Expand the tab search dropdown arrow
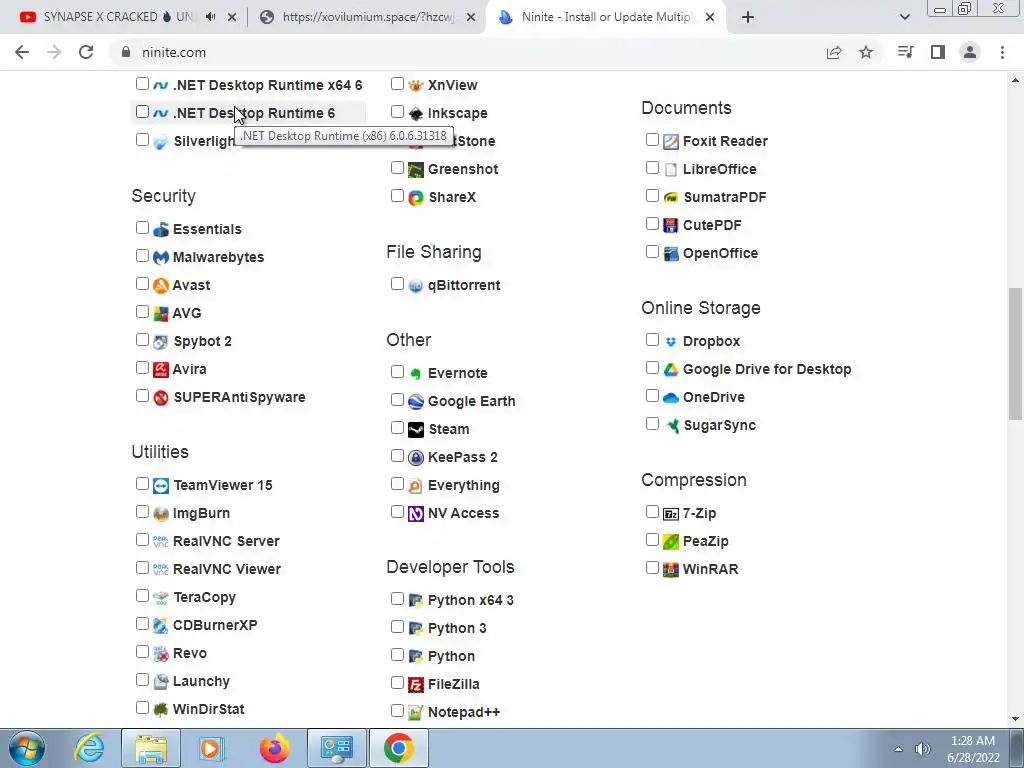Image resolution: width=1024 pixels, height=768 pixels. tap(904, 17)
